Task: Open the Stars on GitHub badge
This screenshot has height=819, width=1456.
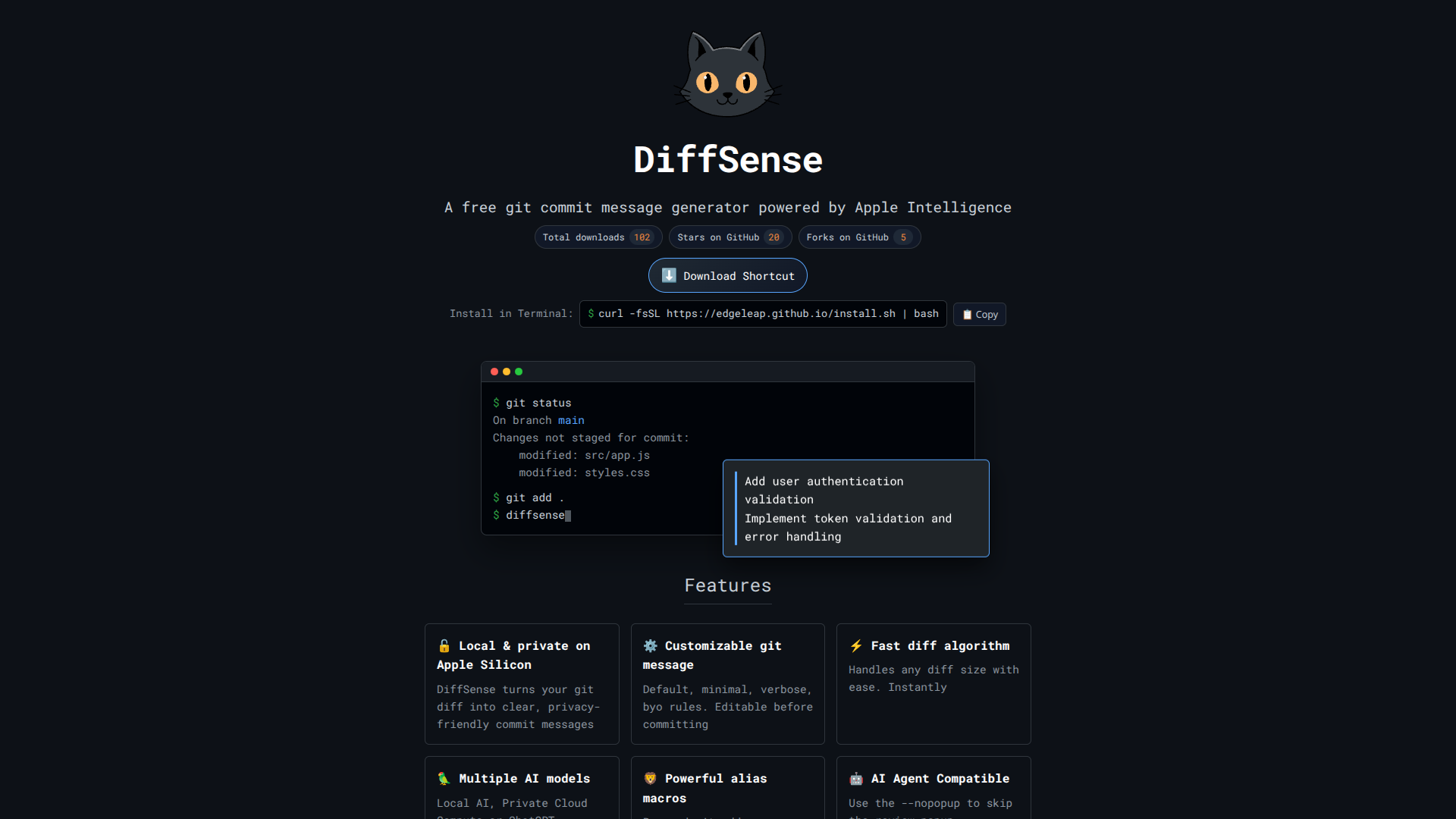Action: [730, 237]
